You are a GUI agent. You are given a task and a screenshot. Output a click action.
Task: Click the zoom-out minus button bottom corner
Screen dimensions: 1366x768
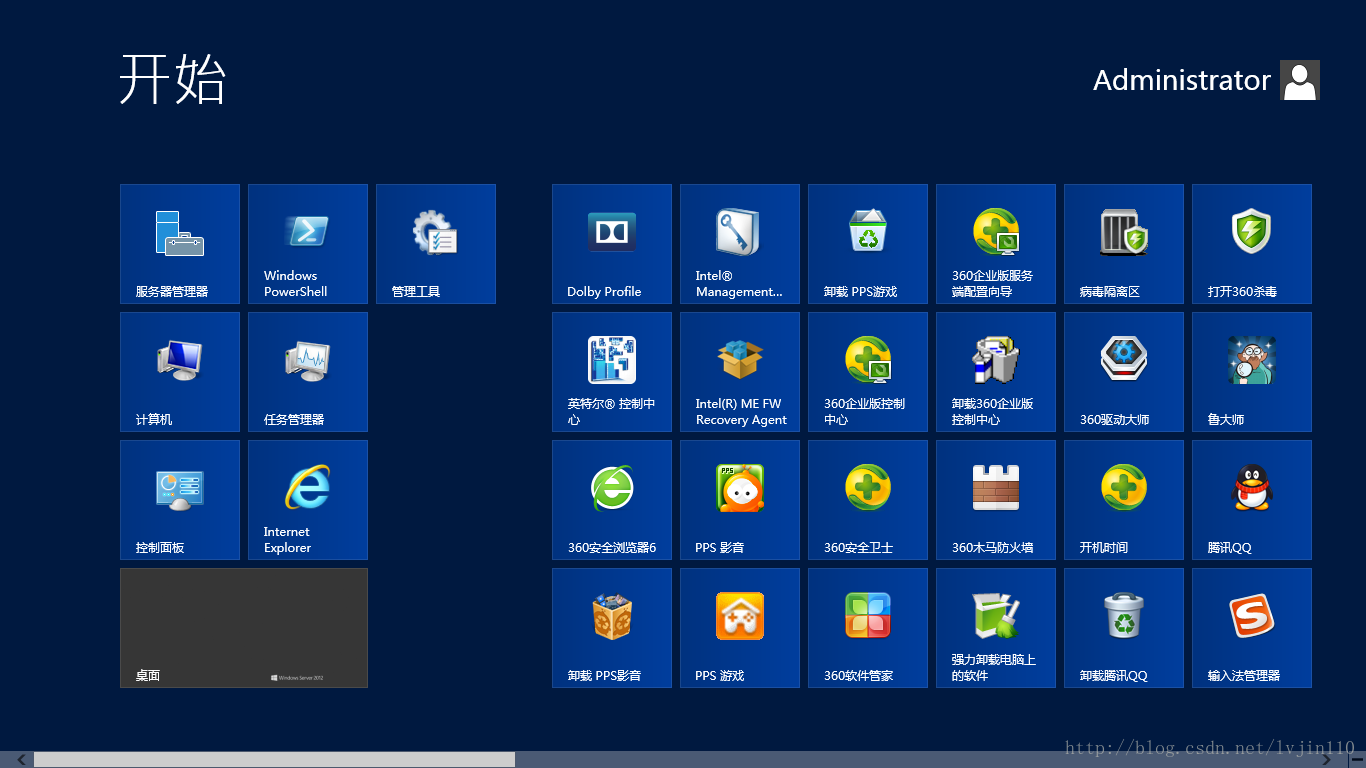pyautogui.click(x=1357, y=760)
